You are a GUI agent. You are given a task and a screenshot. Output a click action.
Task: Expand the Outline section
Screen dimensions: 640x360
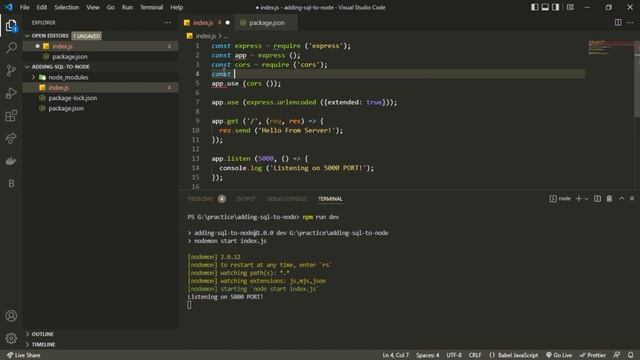pyautogui.click(x=100, y=334)
